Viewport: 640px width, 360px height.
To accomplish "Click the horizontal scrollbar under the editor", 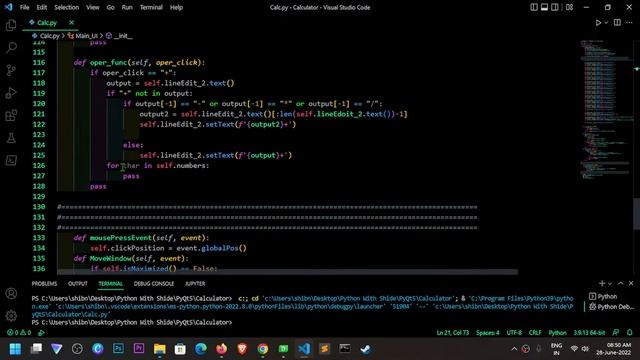I will coord(287,272).
